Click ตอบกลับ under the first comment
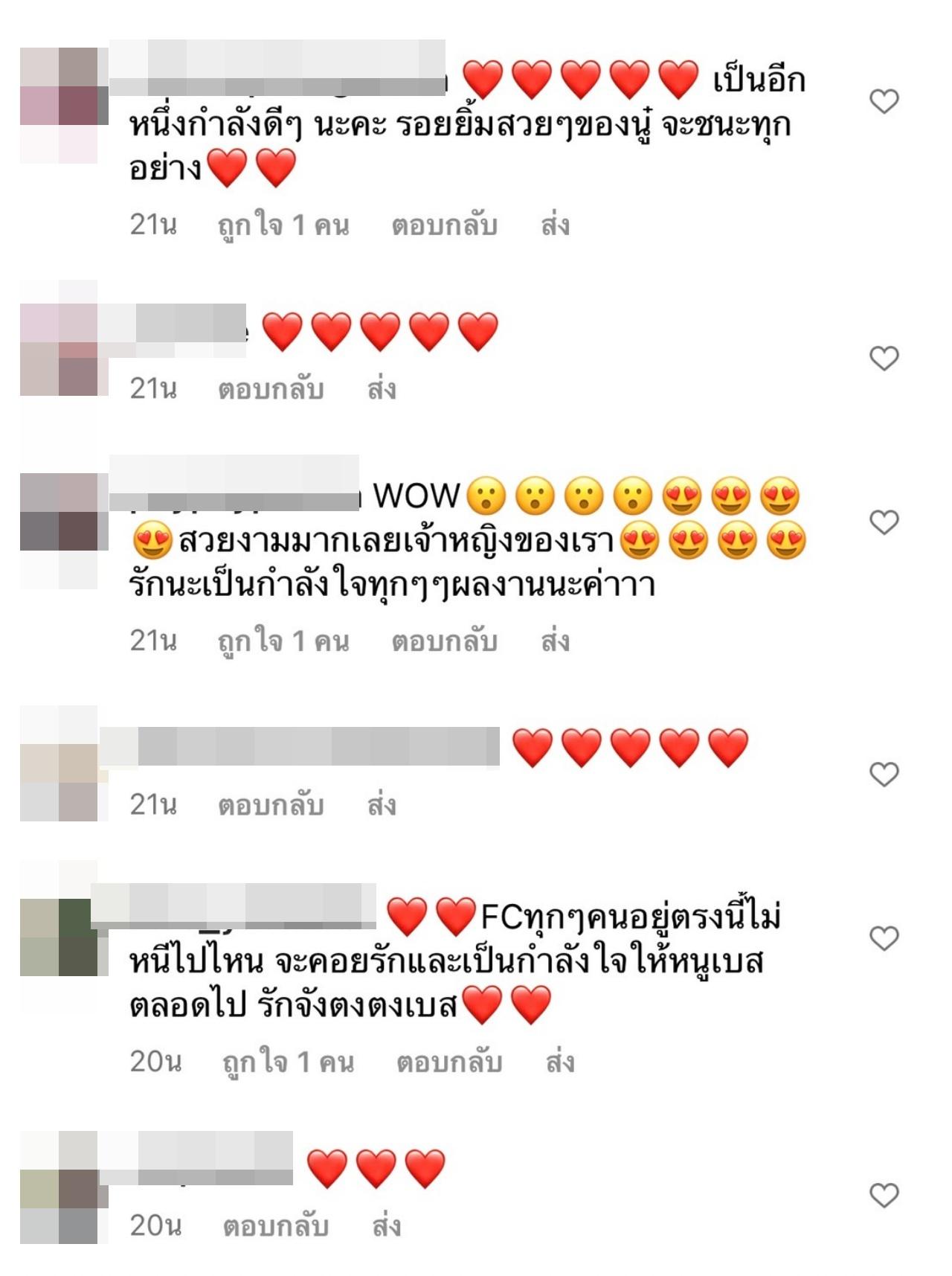The height and width of the screenshot is (1276, 952). (445, 225)
